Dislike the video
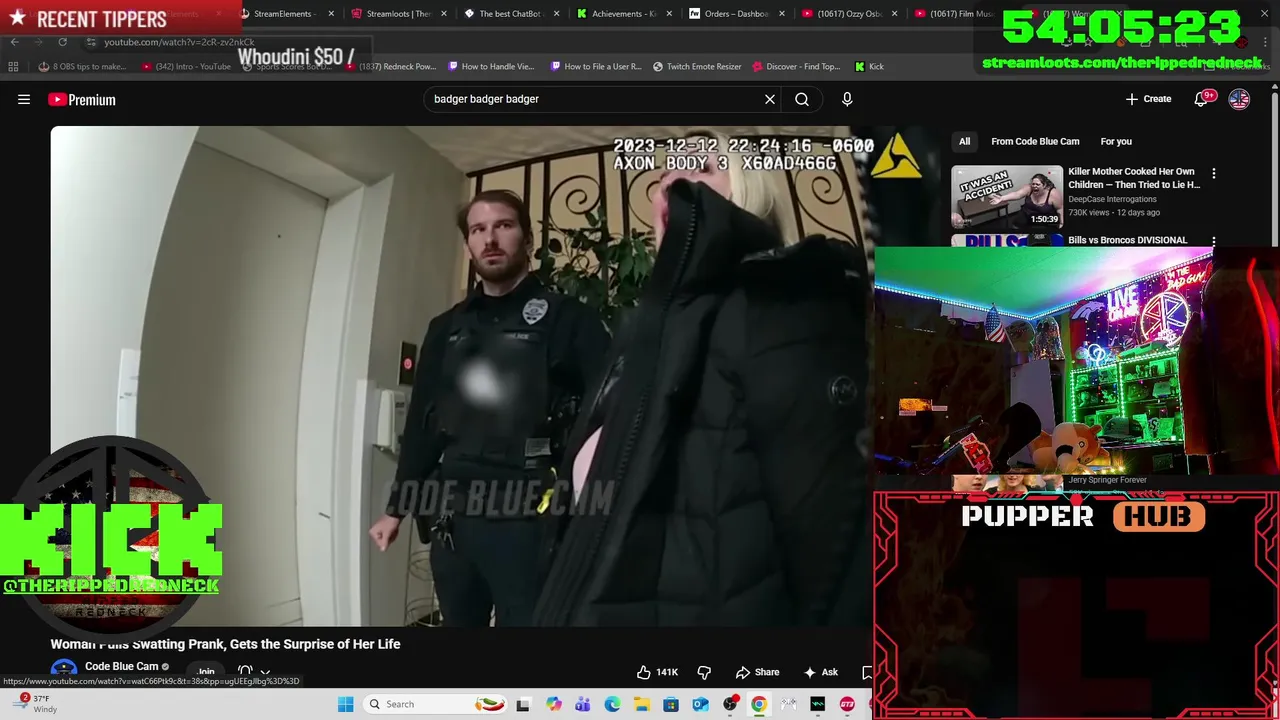 tap(704, 672)
